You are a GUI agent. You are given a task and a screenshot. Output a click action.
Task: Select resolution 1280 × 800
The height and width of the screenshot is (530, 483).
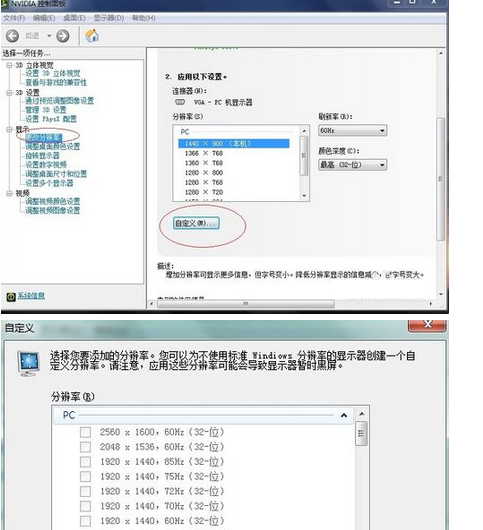204,173
